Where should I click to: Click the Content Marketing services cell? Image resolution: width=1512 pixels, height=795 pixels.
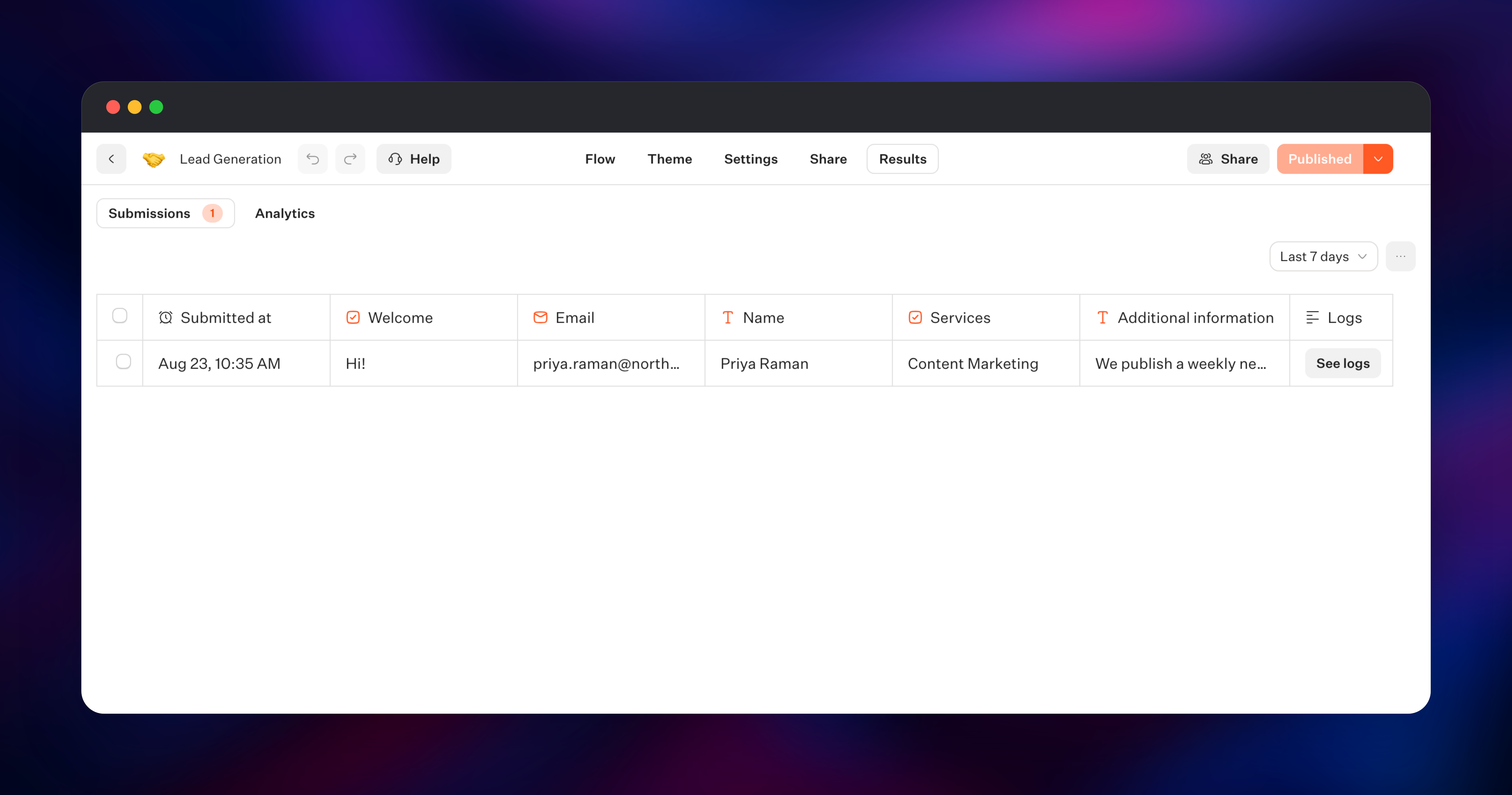986,363
